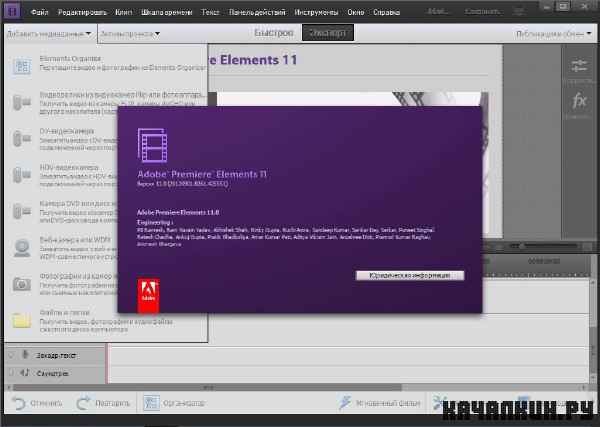Toggle the narration track enable checkbox
The height and width of the screenshot is (427, 600).
click(x=11, y=355)
